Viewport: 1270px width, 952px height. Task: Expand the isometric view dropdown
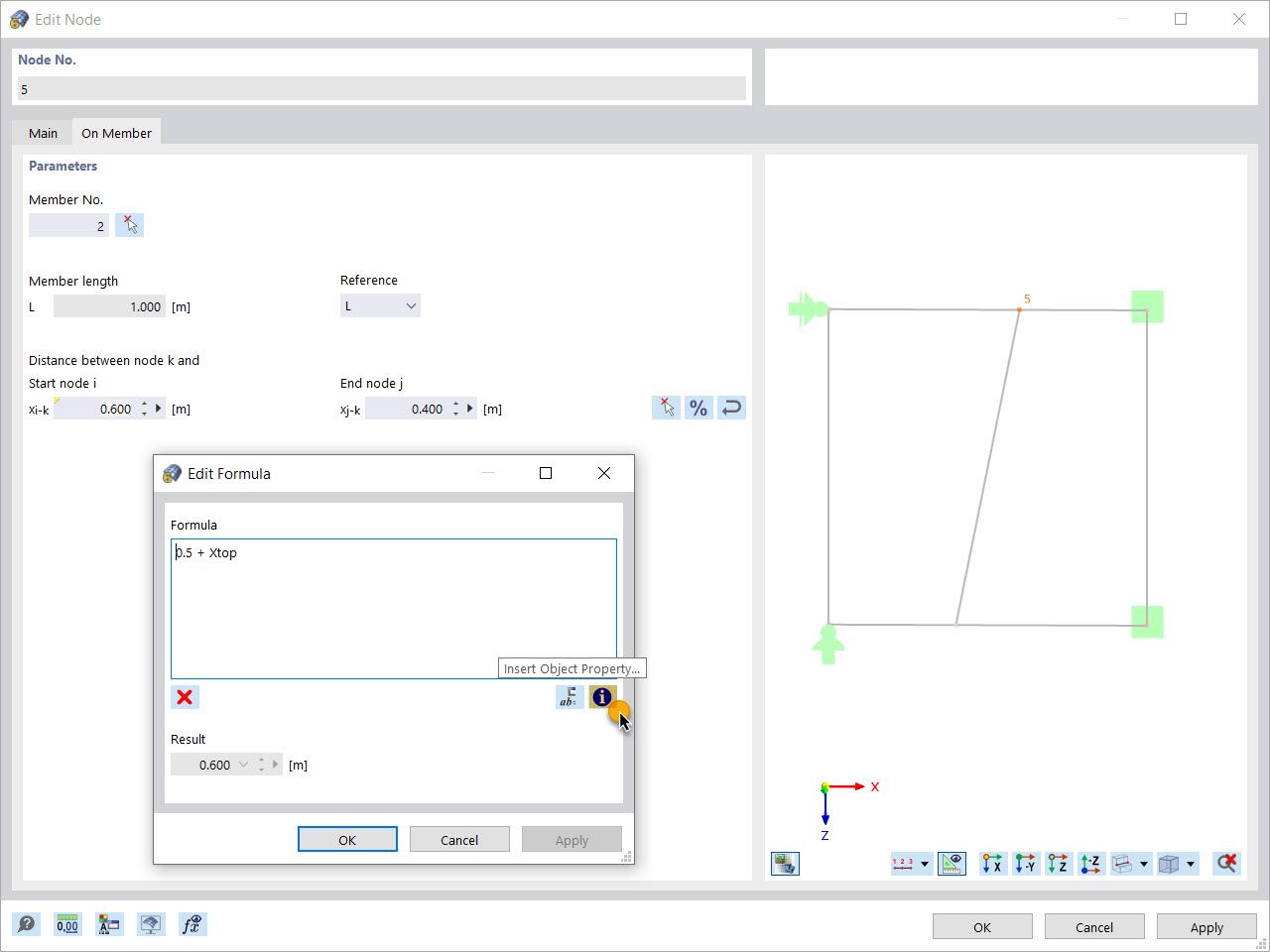1190,863
